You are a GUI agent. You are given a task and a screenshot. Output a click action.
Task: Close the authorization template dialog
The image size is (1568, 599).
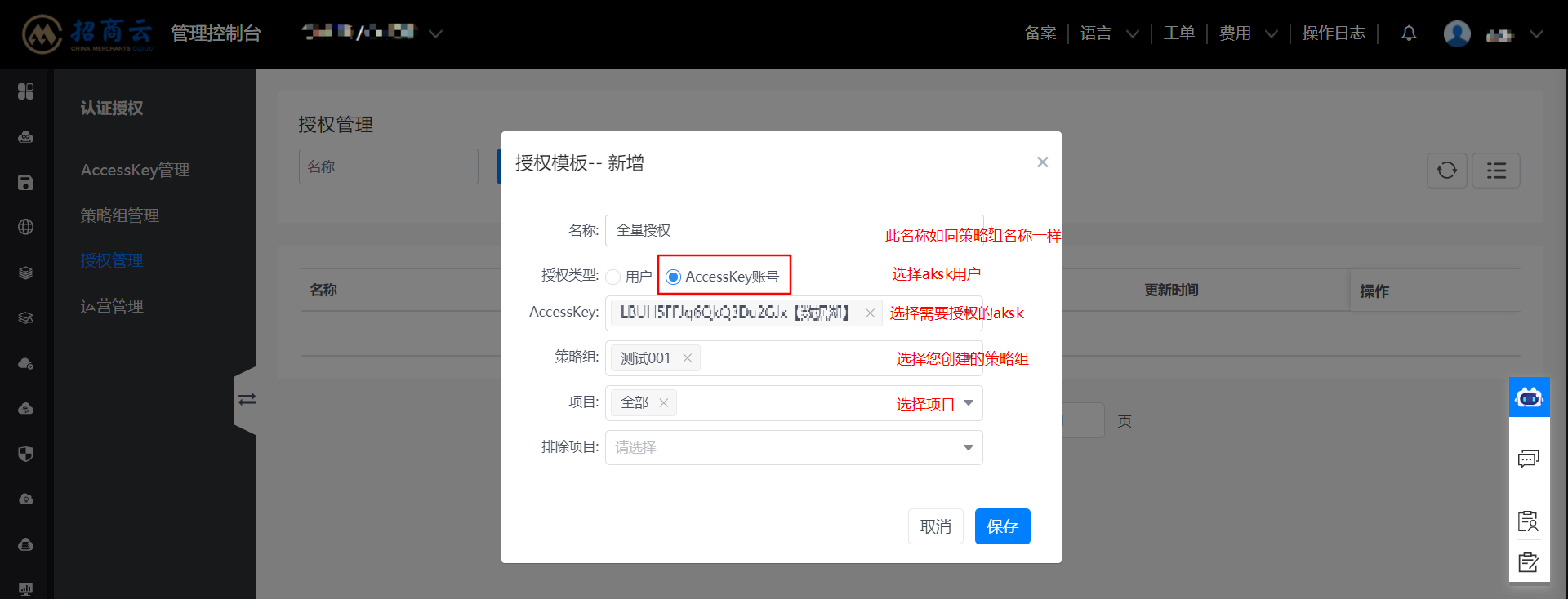pyautogui.click(x=1042, y=162)
